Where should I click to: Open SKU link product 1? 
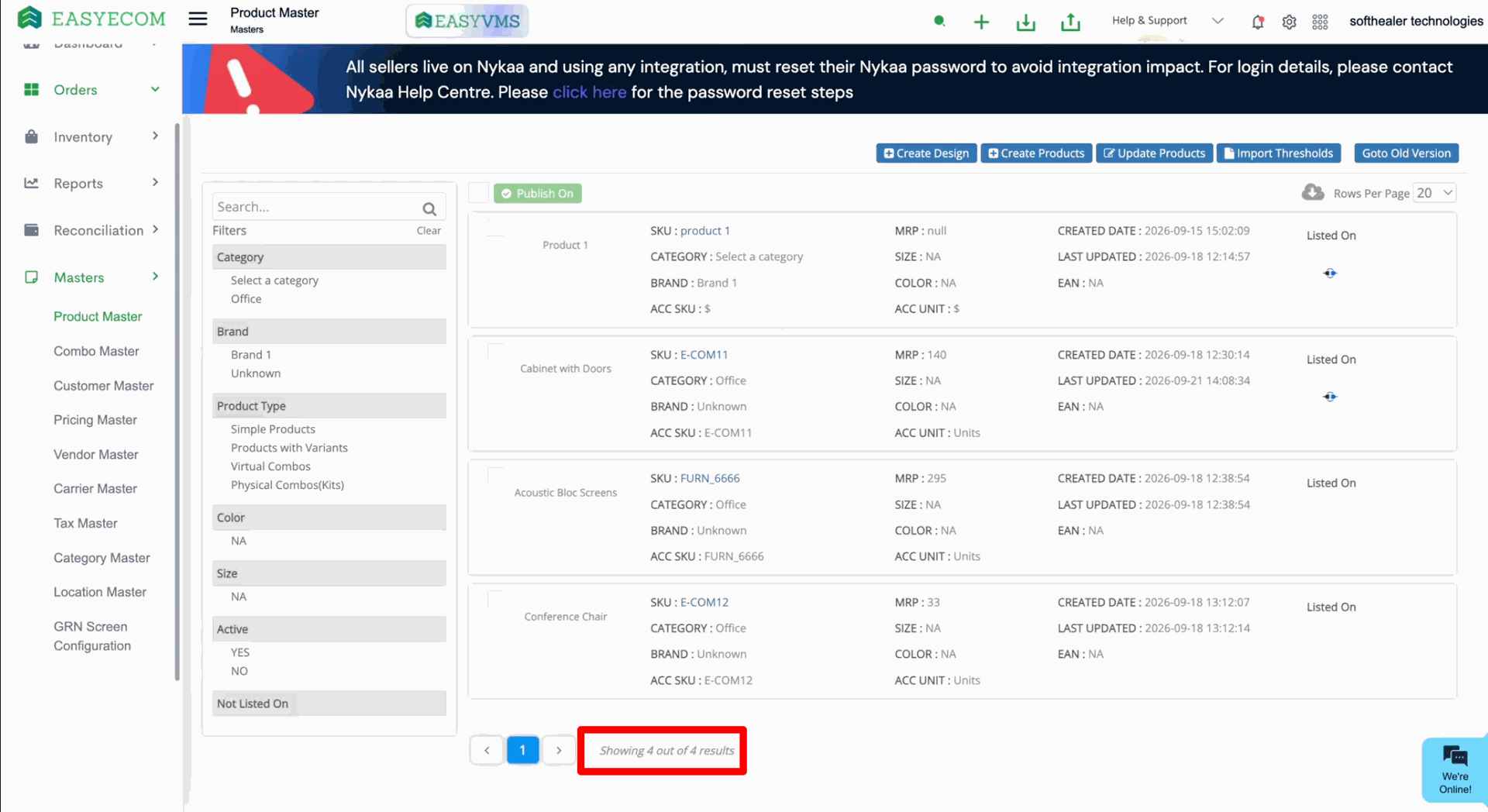click(x=705, y=231)
